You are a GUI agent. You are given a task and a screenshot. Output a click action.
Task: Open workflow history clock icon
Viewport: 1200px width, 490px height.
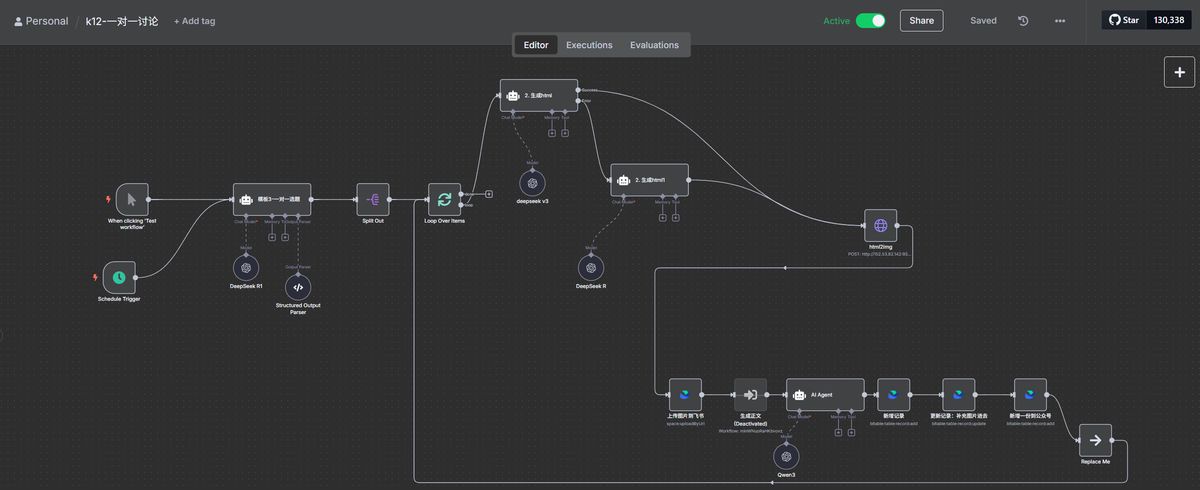coord(1023,21)
